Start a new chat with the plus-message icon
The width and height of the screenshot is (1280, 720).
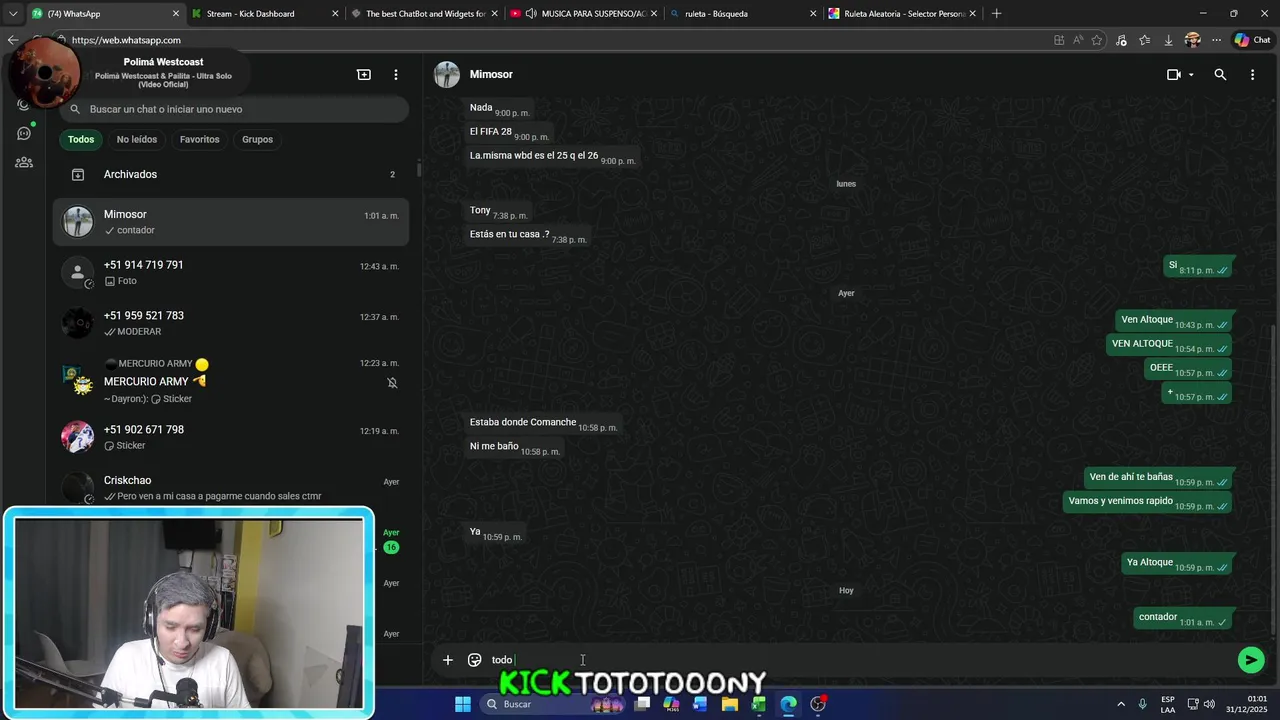pyautogui.click(x=364, y=75)
